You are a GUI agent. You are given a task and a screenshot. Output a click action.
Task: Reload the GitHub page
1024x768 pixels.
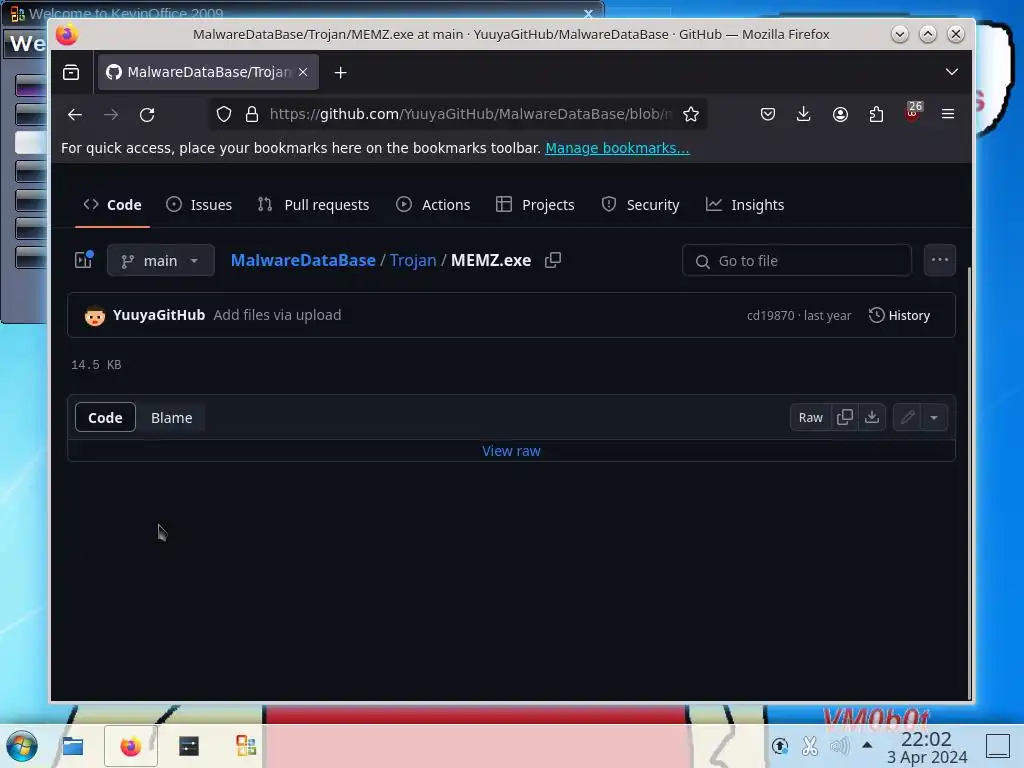tap(147, 114)
